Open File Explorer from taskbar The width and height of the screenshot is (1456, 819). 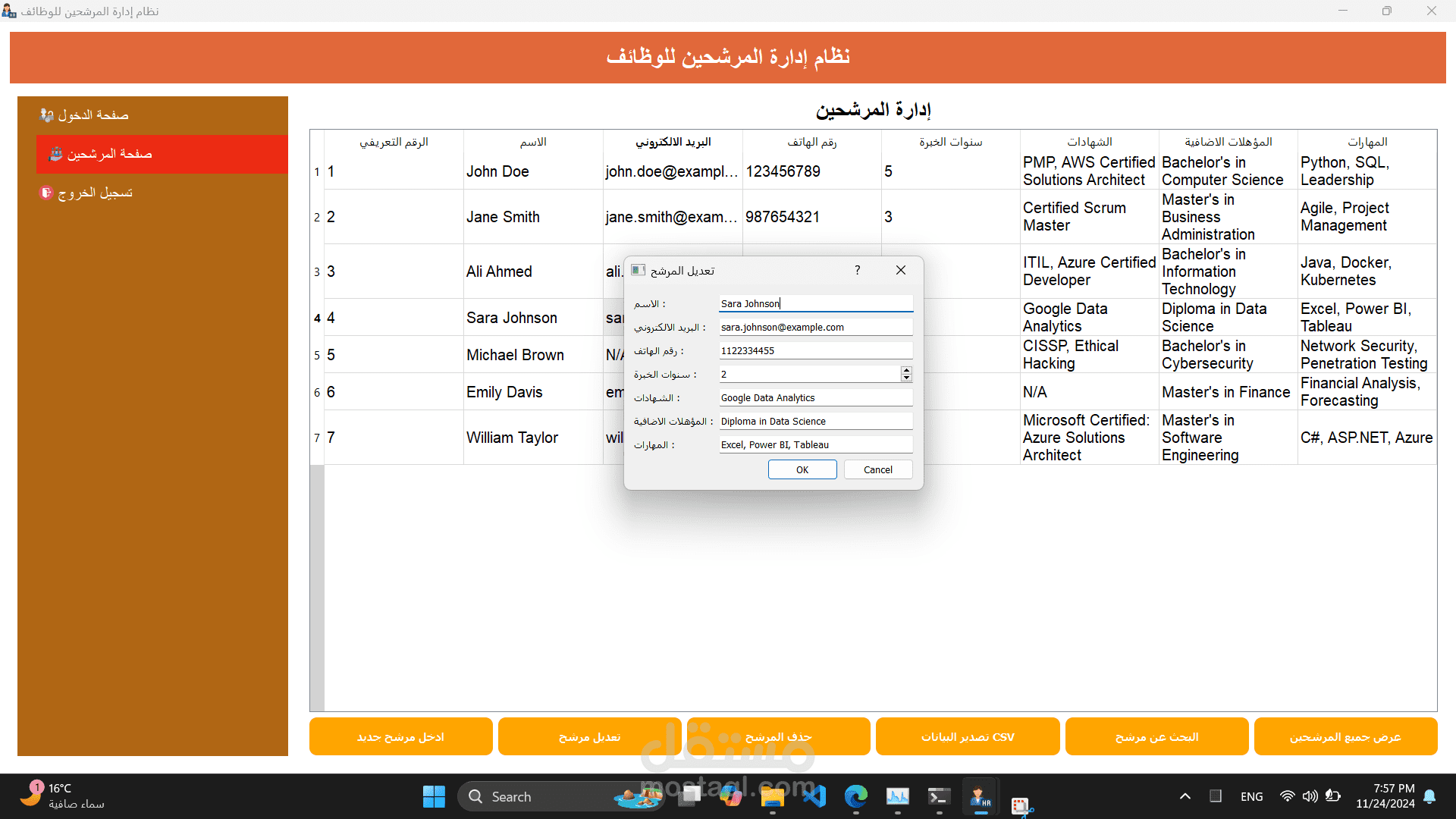point(772,796)
